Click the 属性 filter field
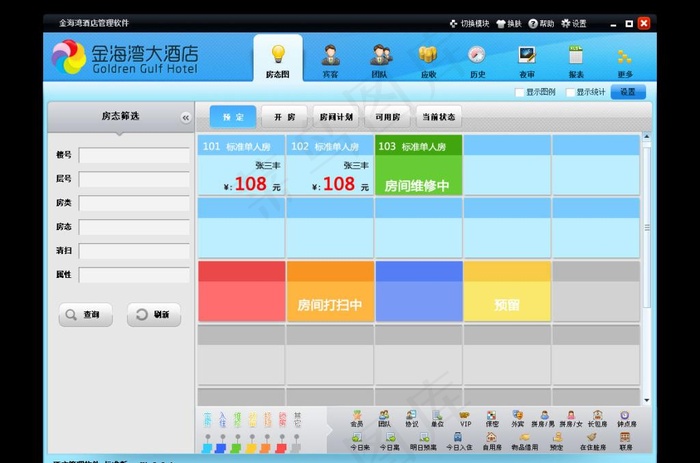The height and width of the screenshot is (463, 700). coord(134,275)
